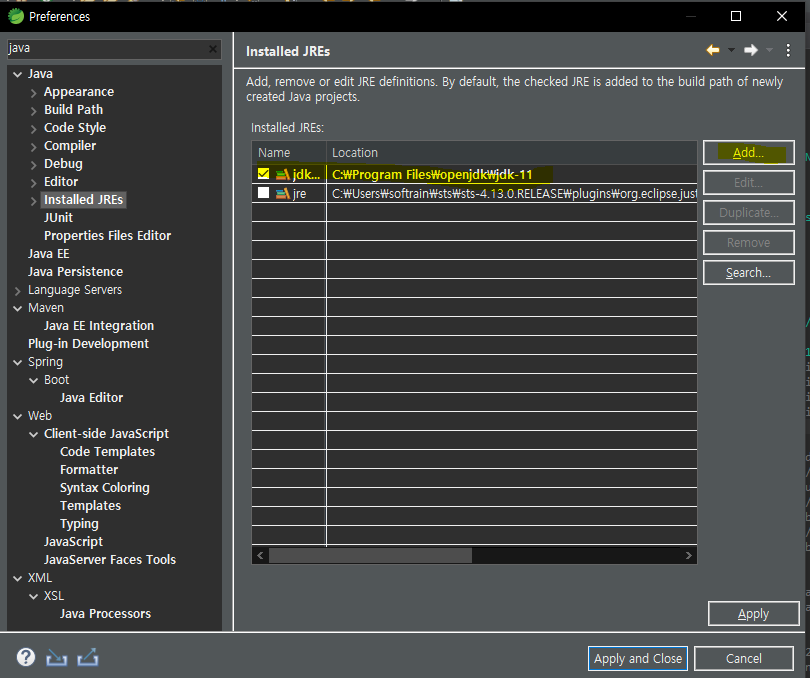Collapse the Java tree node

pos(18,74)
